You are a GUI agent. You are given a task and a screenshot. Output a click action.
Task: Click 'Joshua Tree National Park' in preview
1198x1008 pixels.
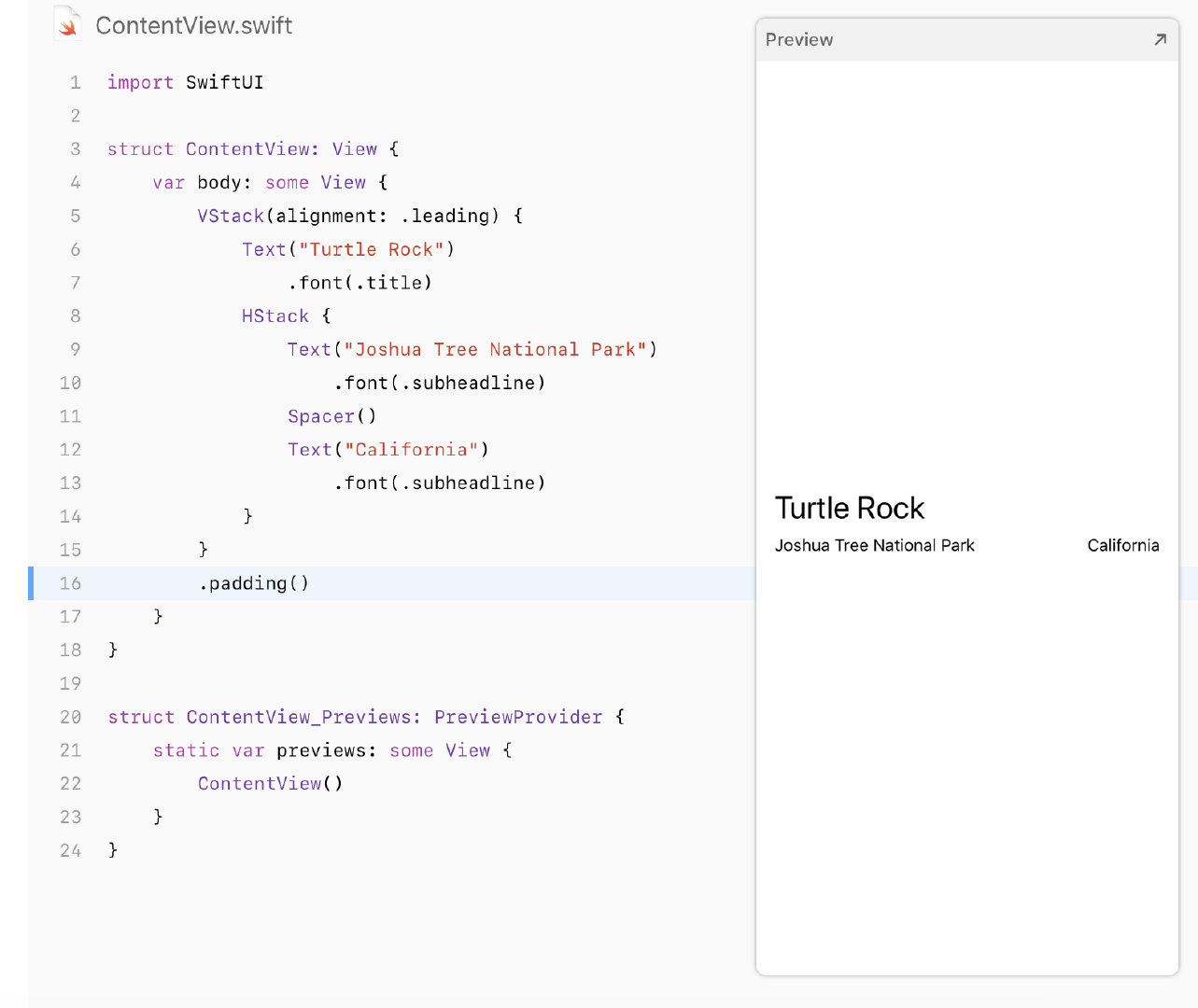pyautogui.click(x=875, y=545)
